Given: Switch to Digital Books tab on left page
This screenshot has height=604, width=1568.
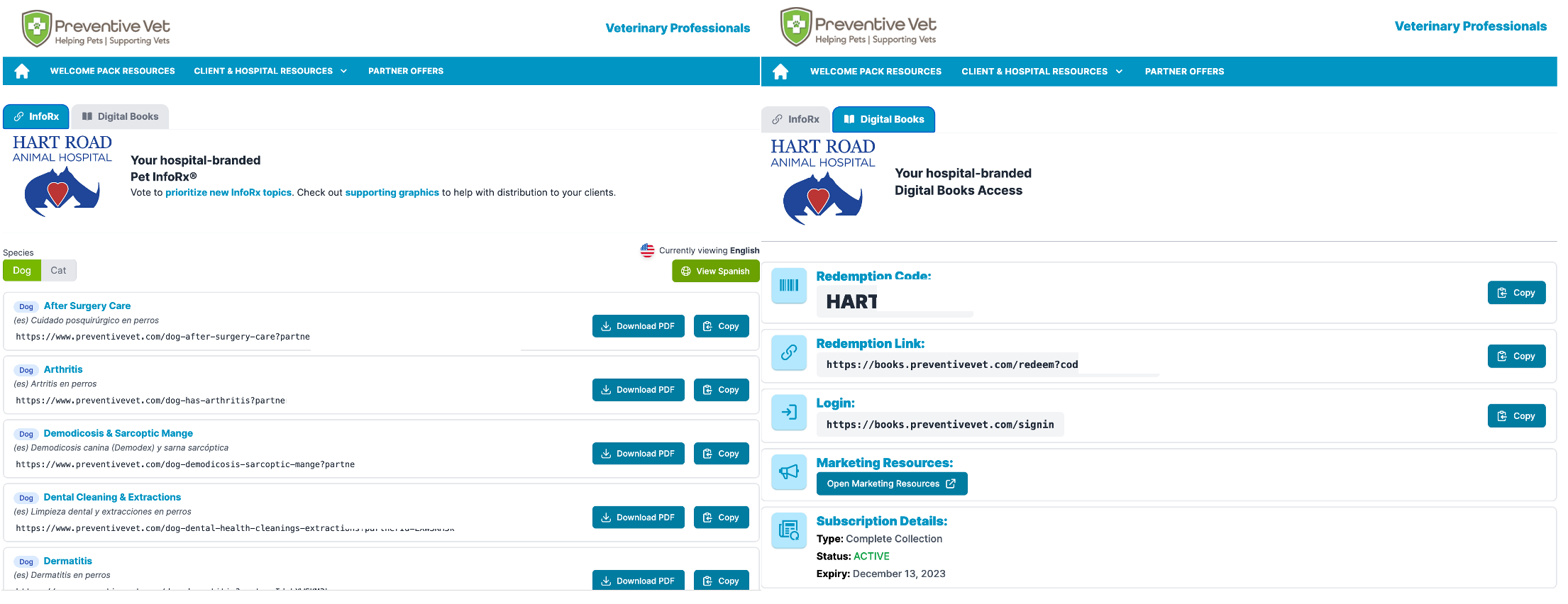Looking at the screenshot, I should [x=120, y=116].
